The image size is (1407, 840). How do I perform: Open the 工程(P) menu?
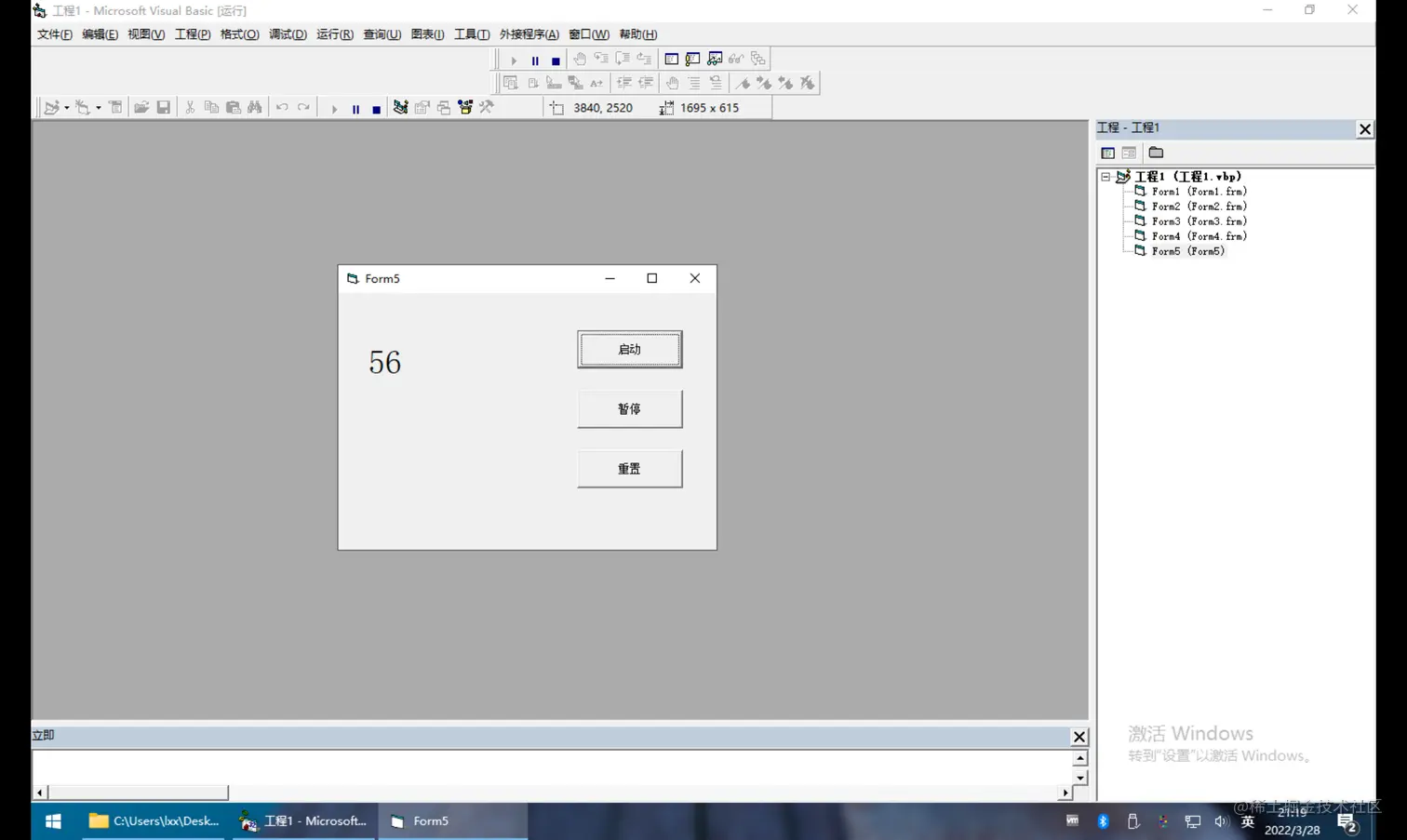(x=193, y=34)
